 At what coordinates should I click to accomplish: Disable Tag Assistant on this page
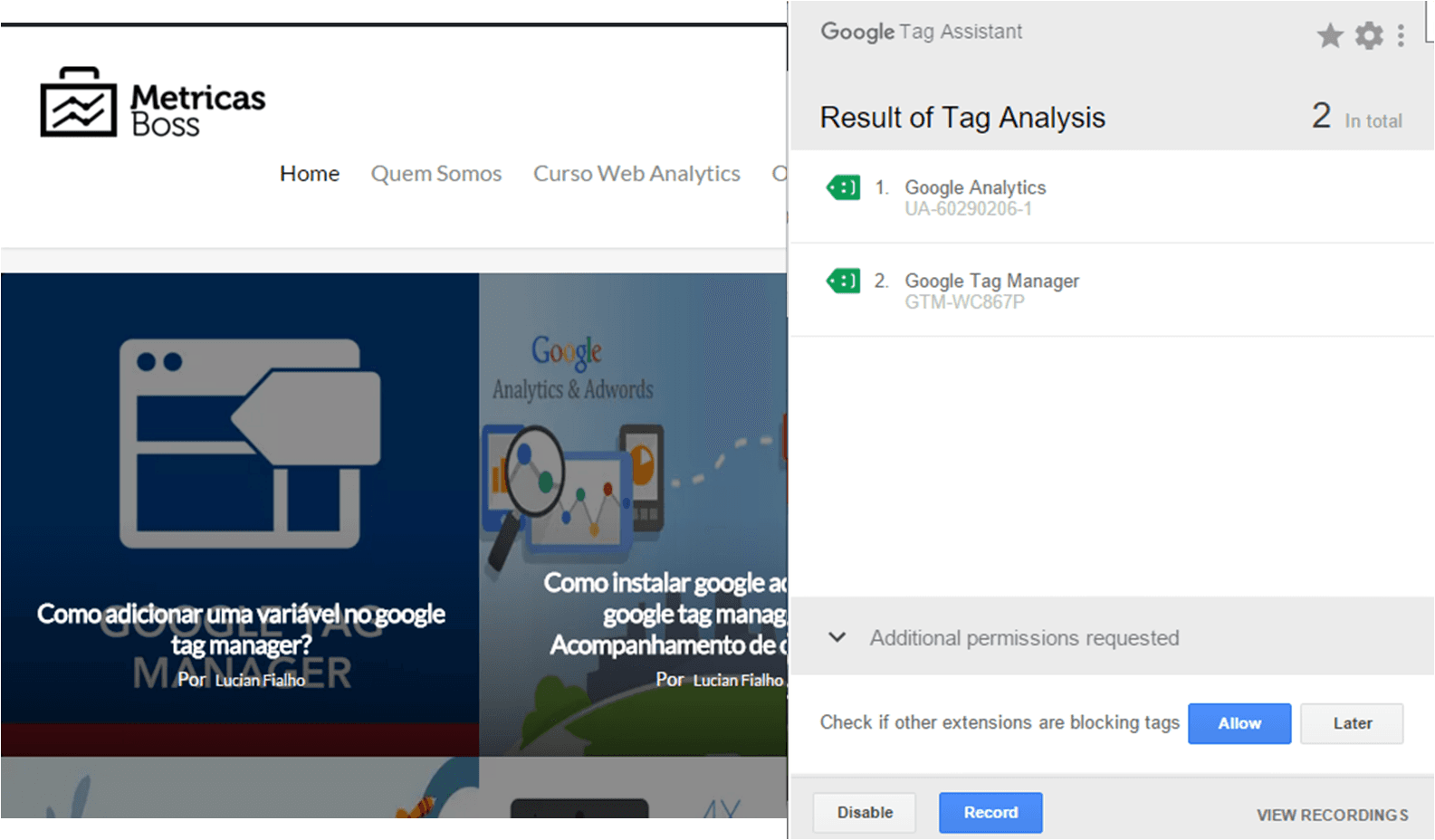click(x=865, y=813)
